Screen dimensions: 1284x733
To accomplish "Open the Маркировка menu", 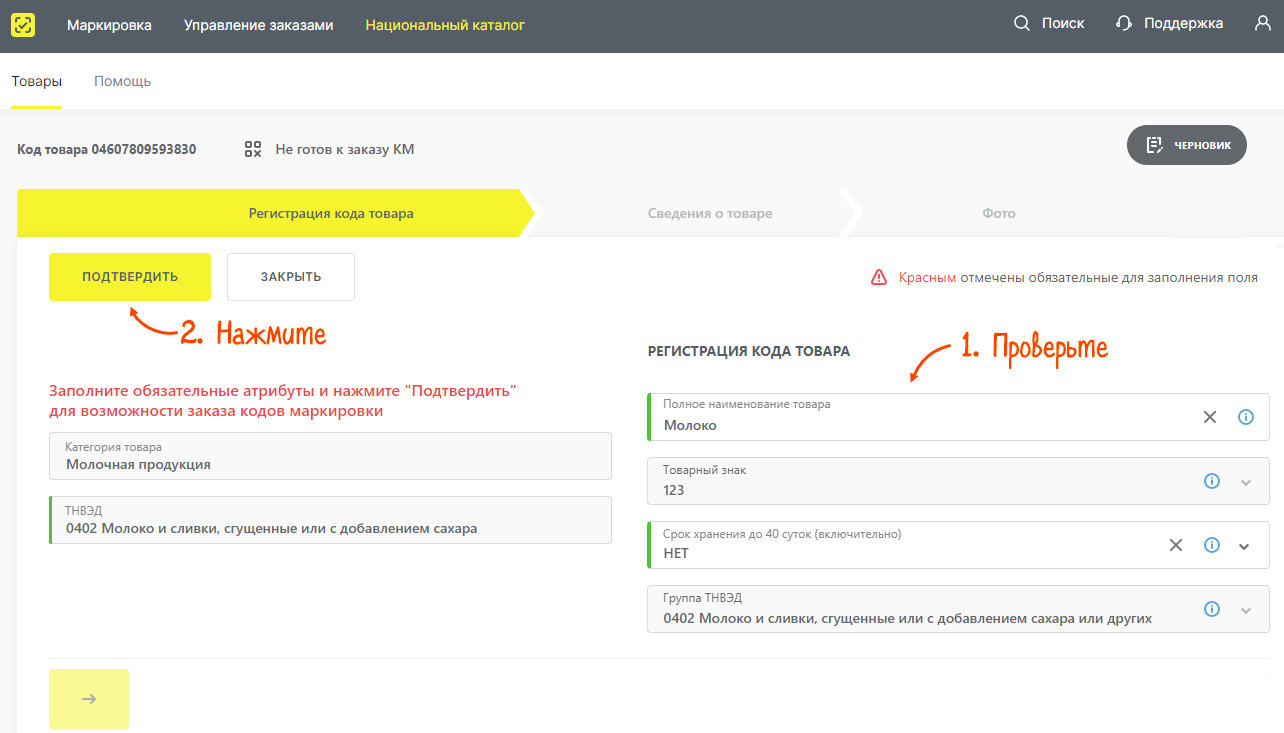I will [x=109, y=24].
